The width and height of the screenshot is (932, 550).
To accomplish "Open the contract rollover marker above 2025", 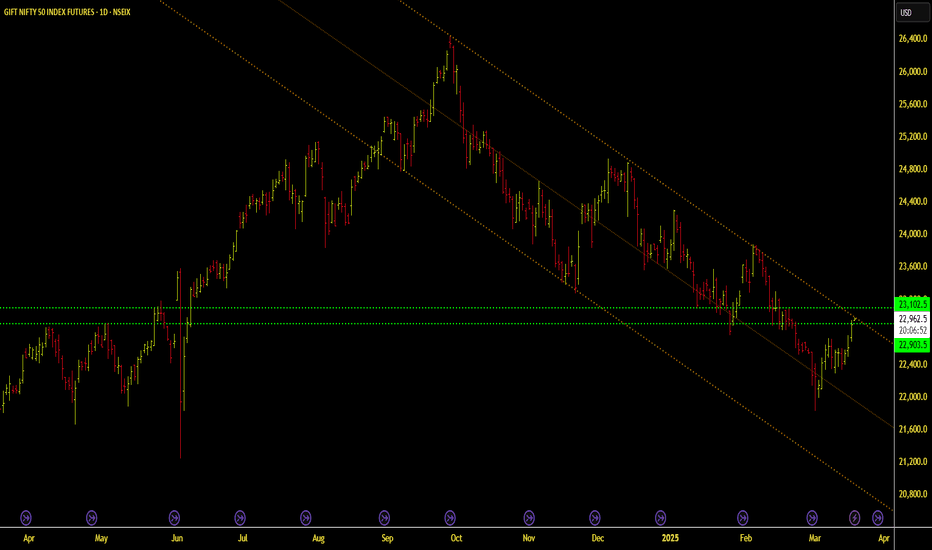I will pos(660,518).
